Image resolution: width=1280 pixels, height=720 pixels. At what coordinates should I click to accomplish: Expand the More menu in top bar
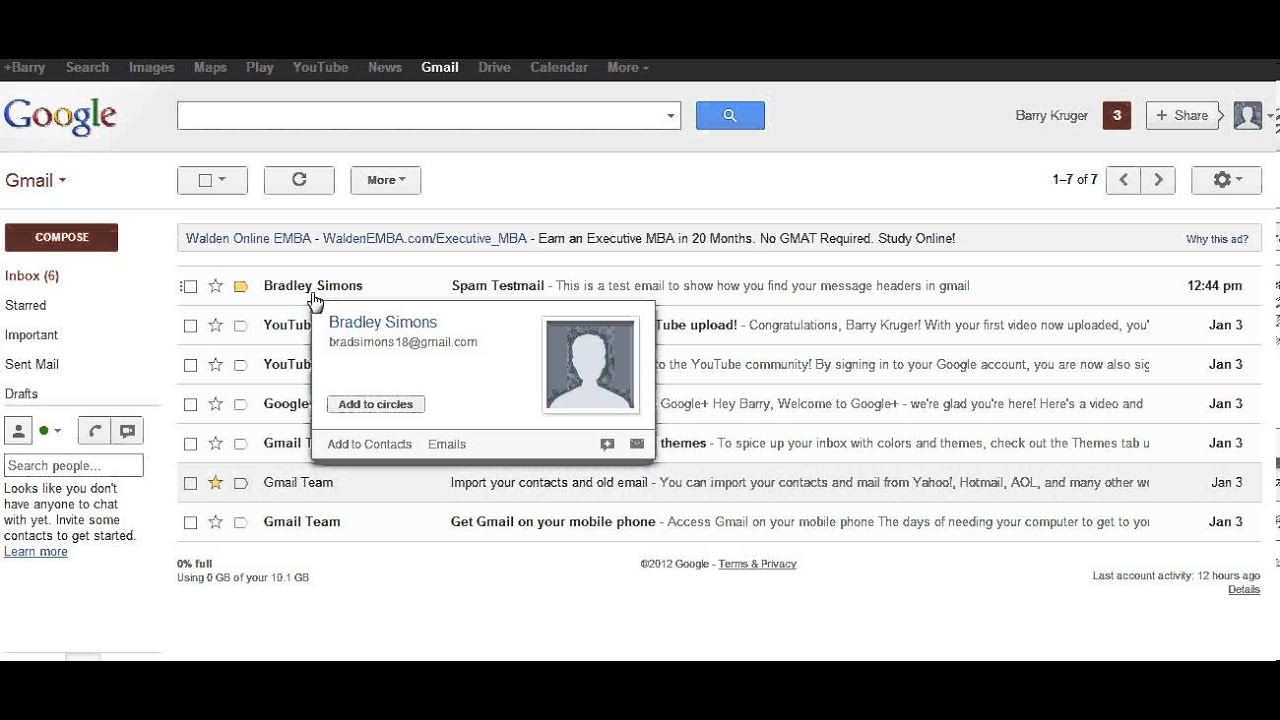(x=628, y=67)
